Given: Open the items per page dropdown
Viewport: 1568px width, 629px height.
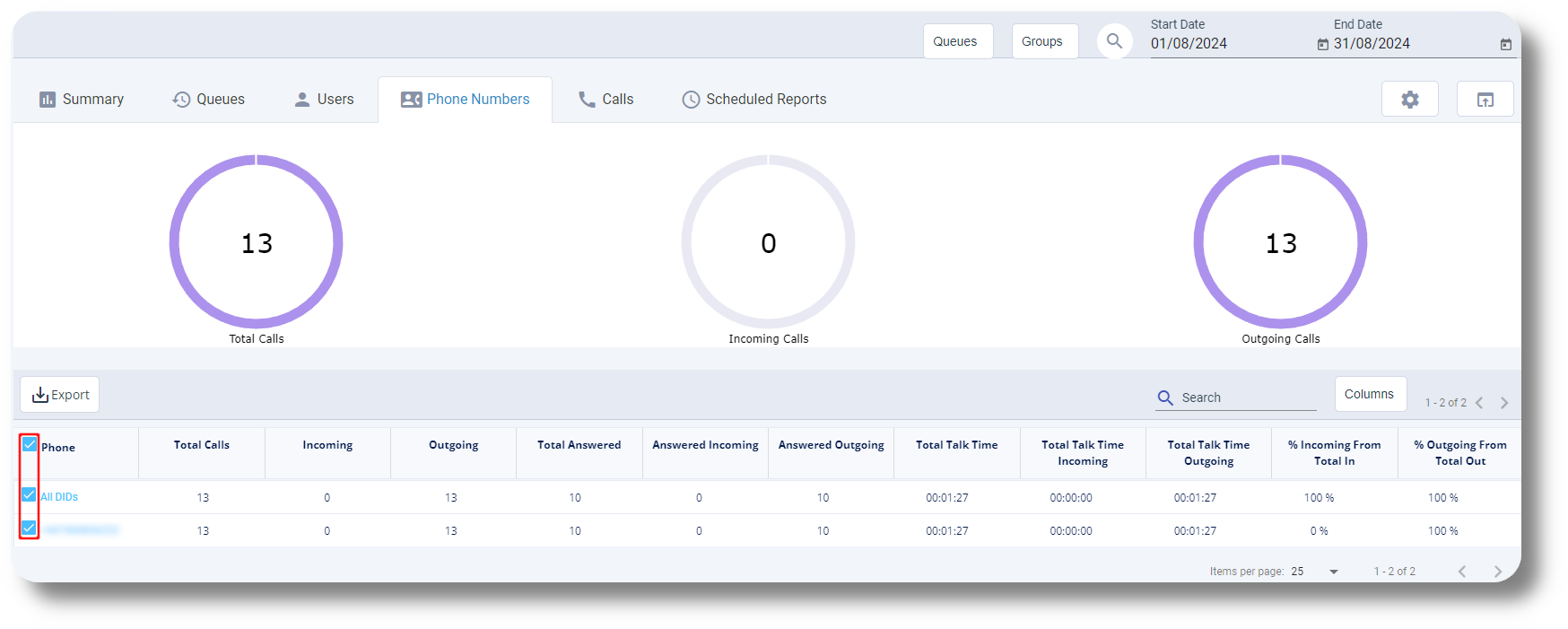Looking at the screenshot, I should point(1315,572).
